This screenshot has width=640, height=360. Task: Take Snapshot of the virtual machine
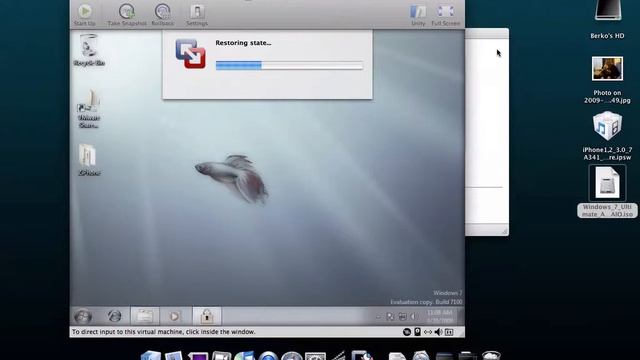tap(127, 15)
